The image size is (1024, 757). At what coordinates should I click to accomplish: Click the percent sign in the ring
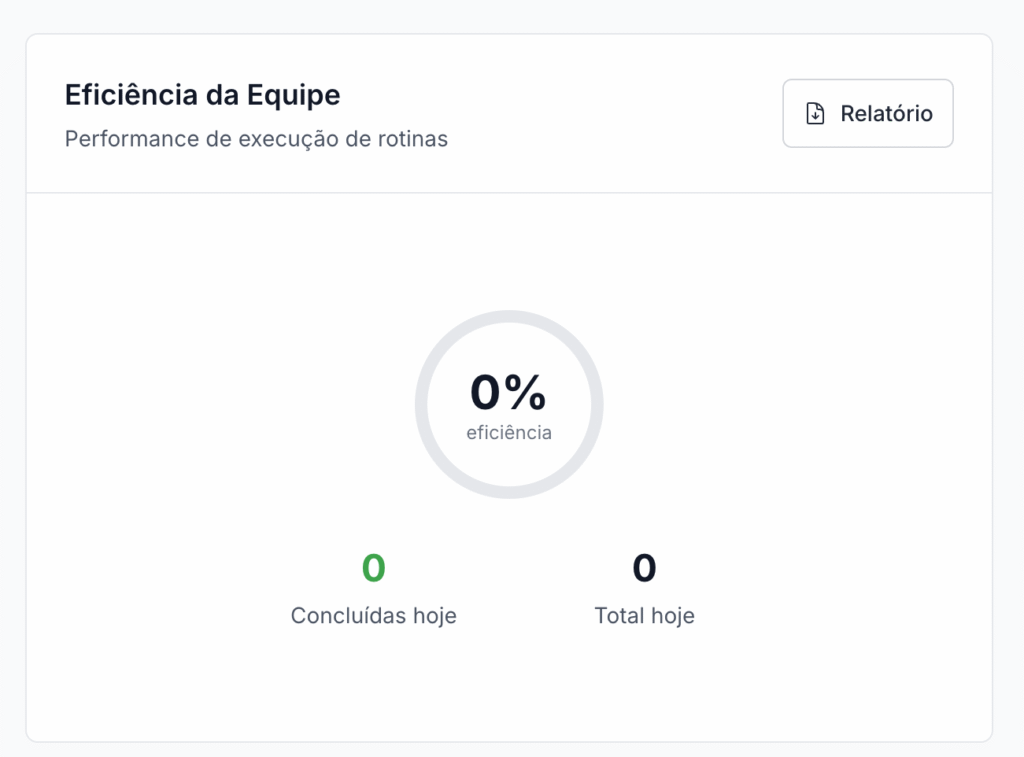pyautogui.click(x=526, y=393)
